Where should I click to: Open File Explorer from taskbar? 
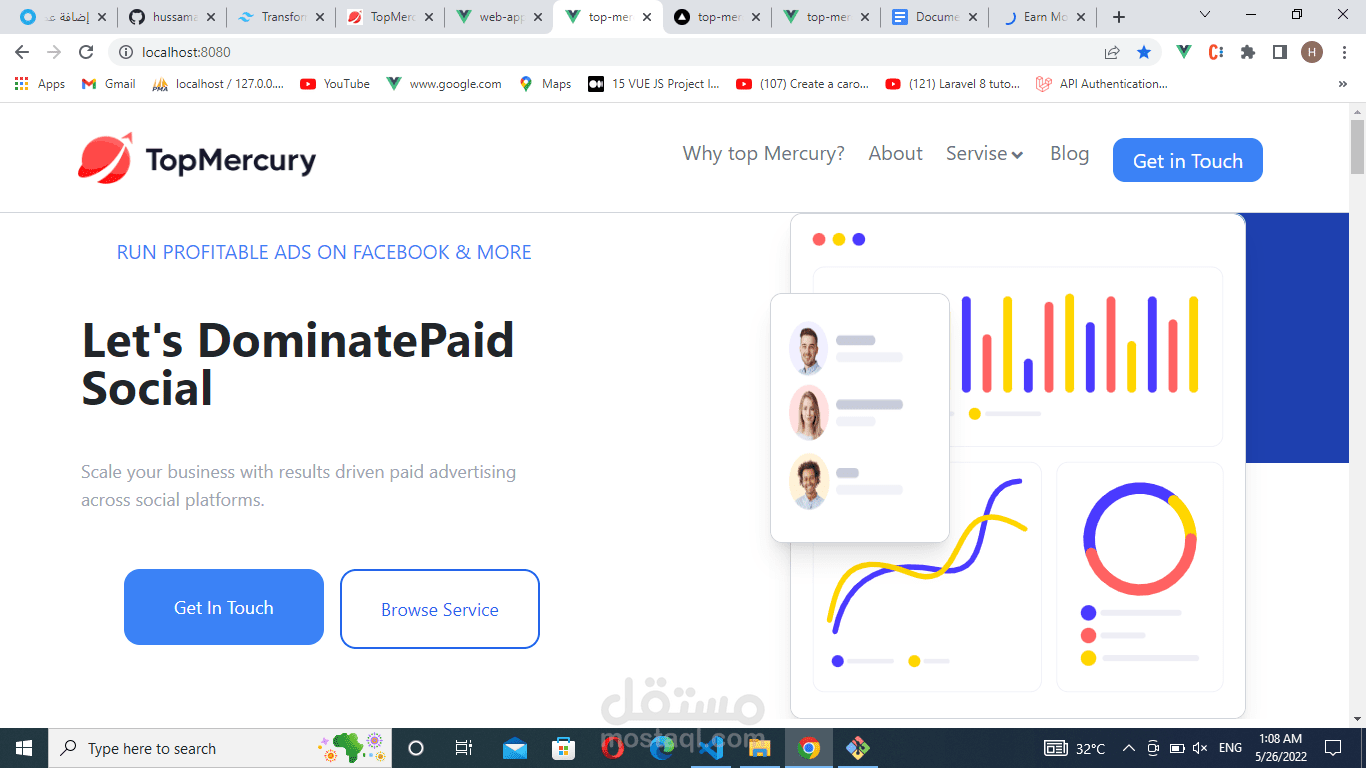pyautogui.click(x=760, y=748)
